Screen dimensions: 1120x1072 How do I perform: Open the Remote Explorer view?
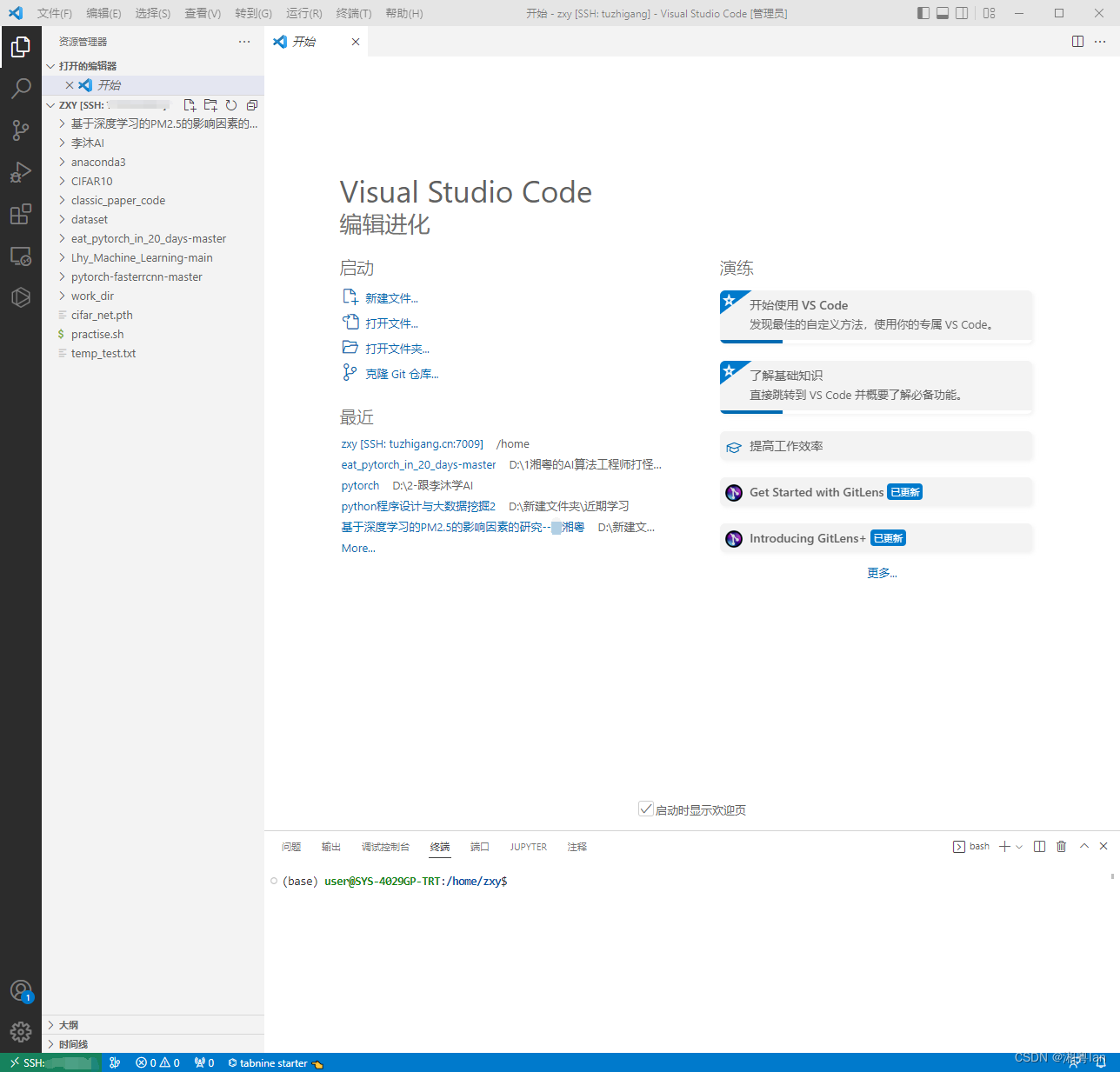tap(21, 256)
